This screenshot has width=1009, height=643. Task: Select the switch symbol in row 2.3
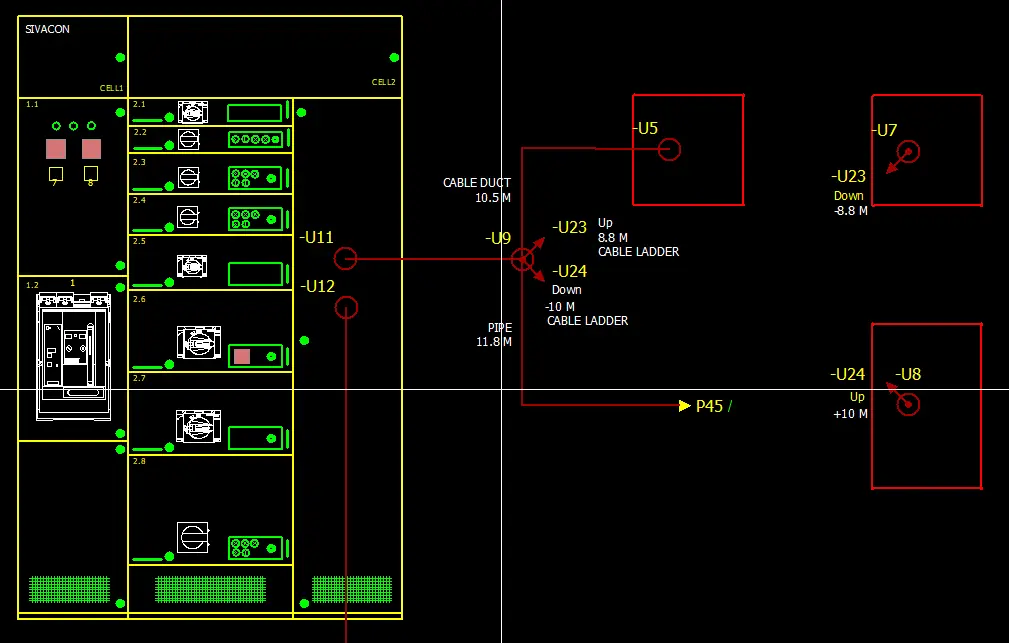pos(189,177)
